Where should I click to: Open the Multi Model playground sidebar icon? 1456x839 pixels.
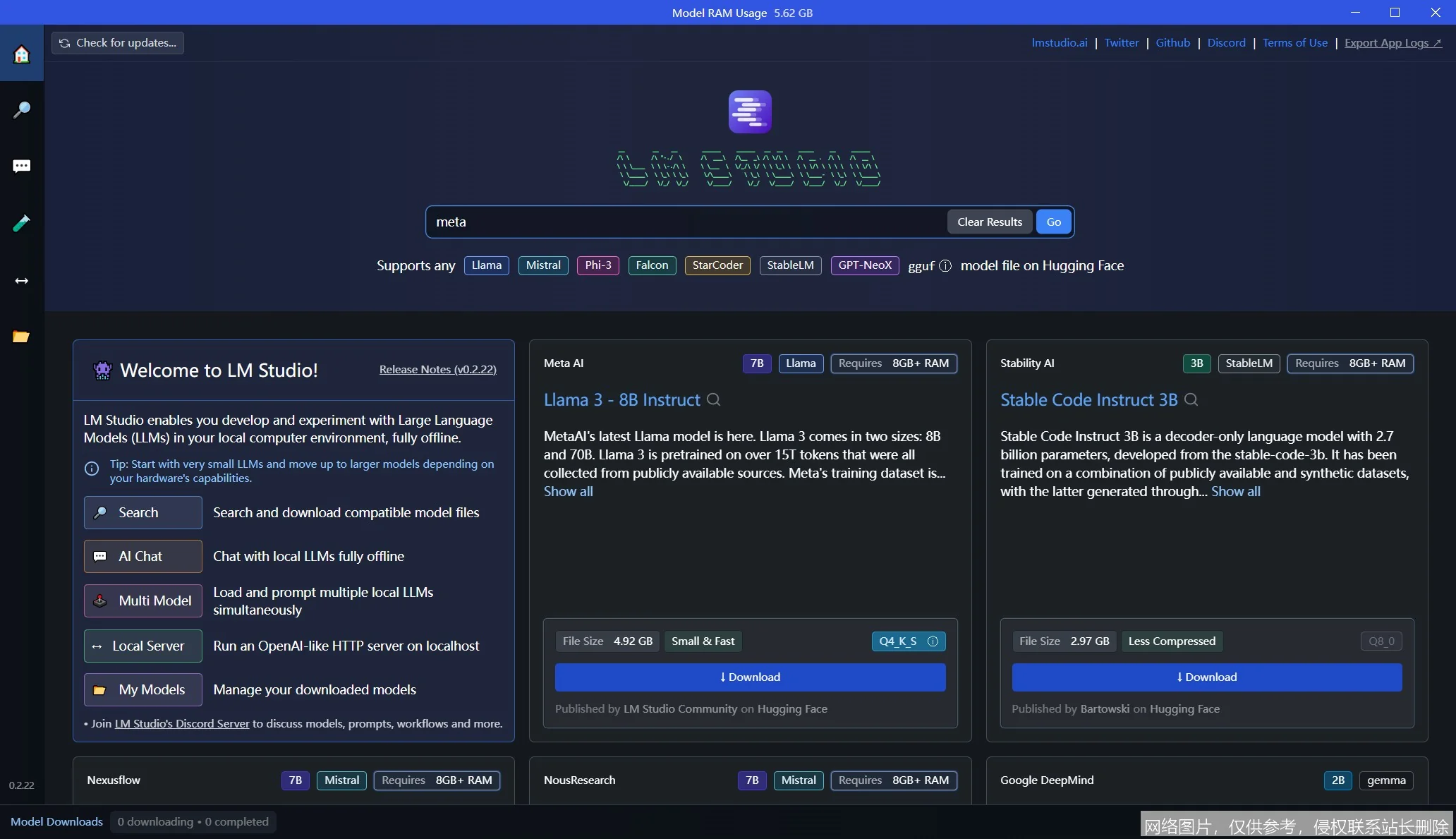[22, 223]
